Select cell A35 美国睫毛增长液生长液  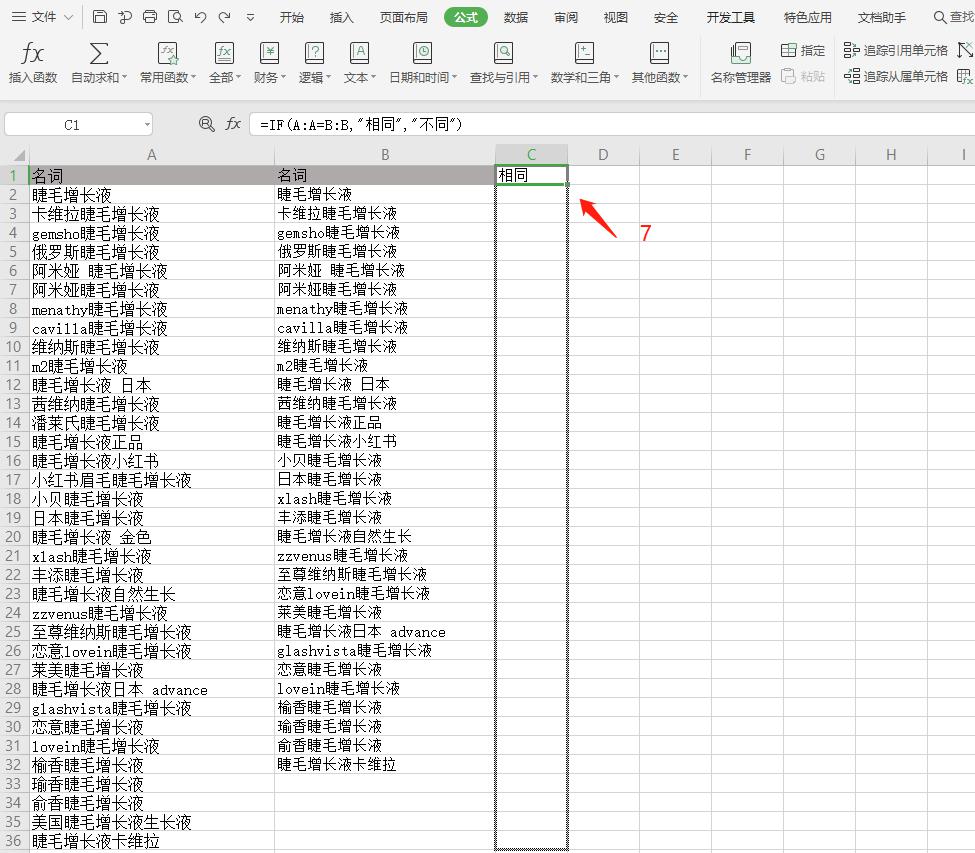(151, 822)
